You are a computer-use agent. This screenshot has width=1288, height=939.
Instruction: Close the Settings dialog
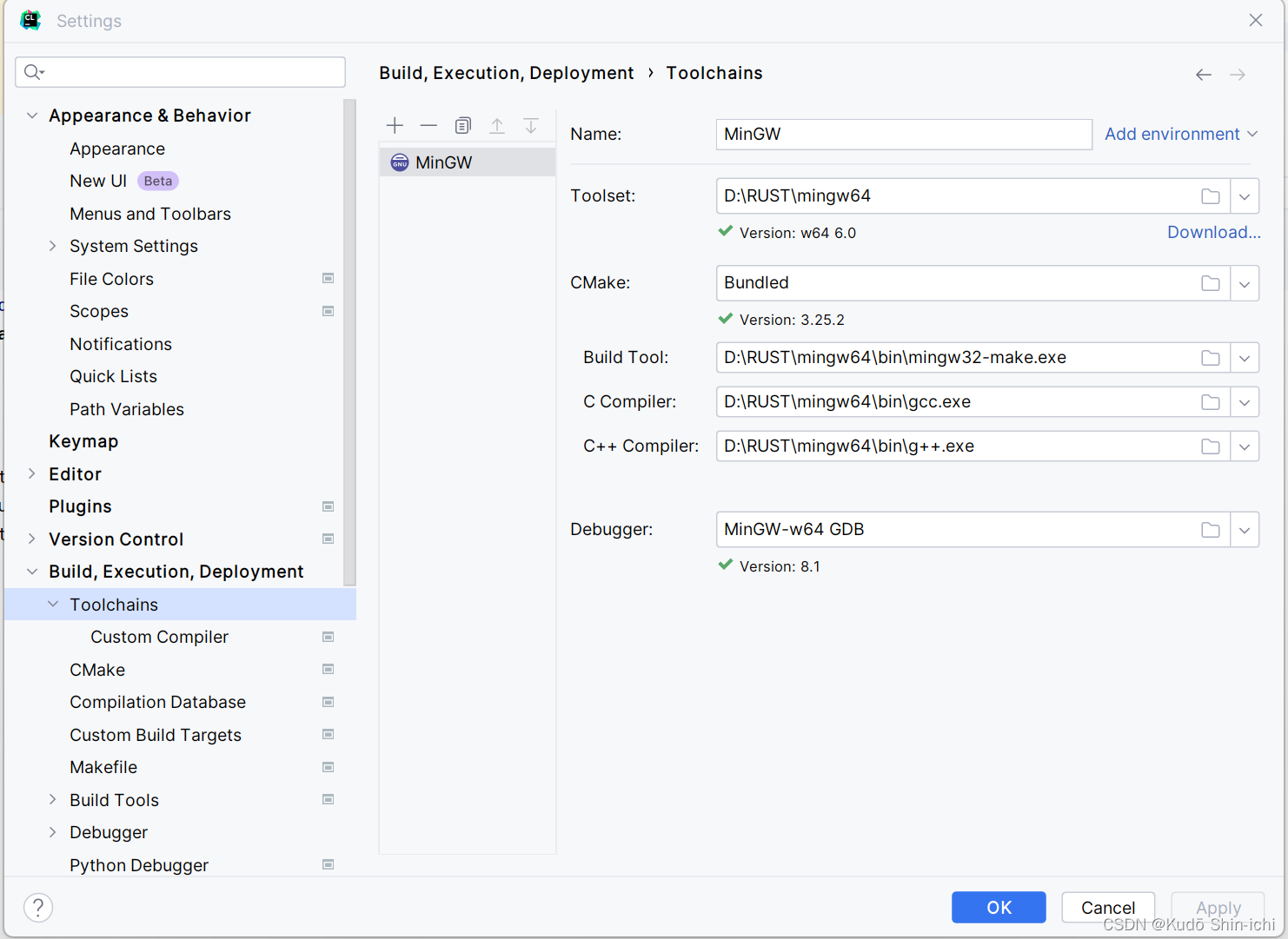[x=1256, y=20]
